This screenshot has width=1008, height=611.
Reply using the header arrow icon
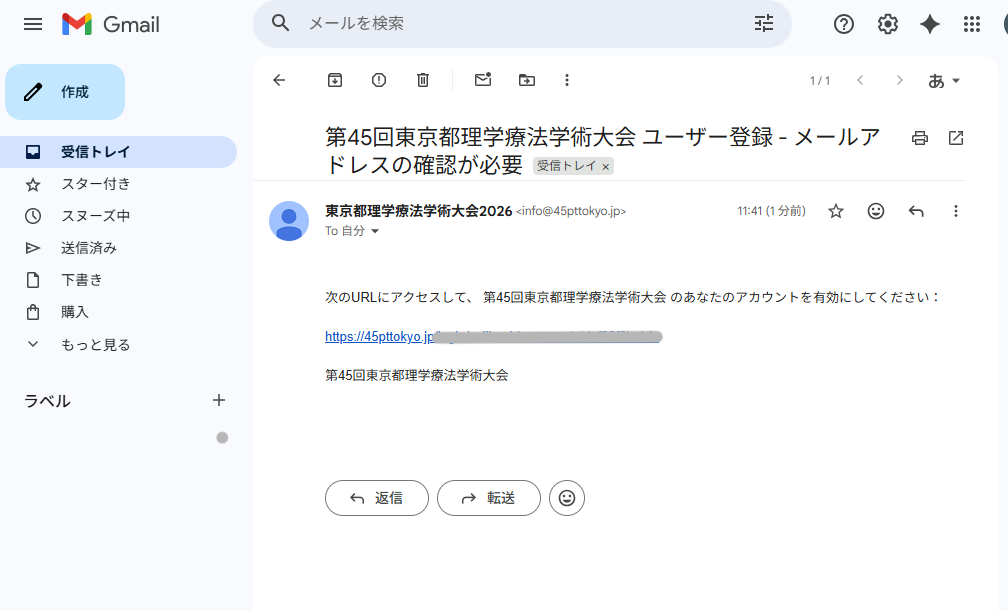(916, 211)
